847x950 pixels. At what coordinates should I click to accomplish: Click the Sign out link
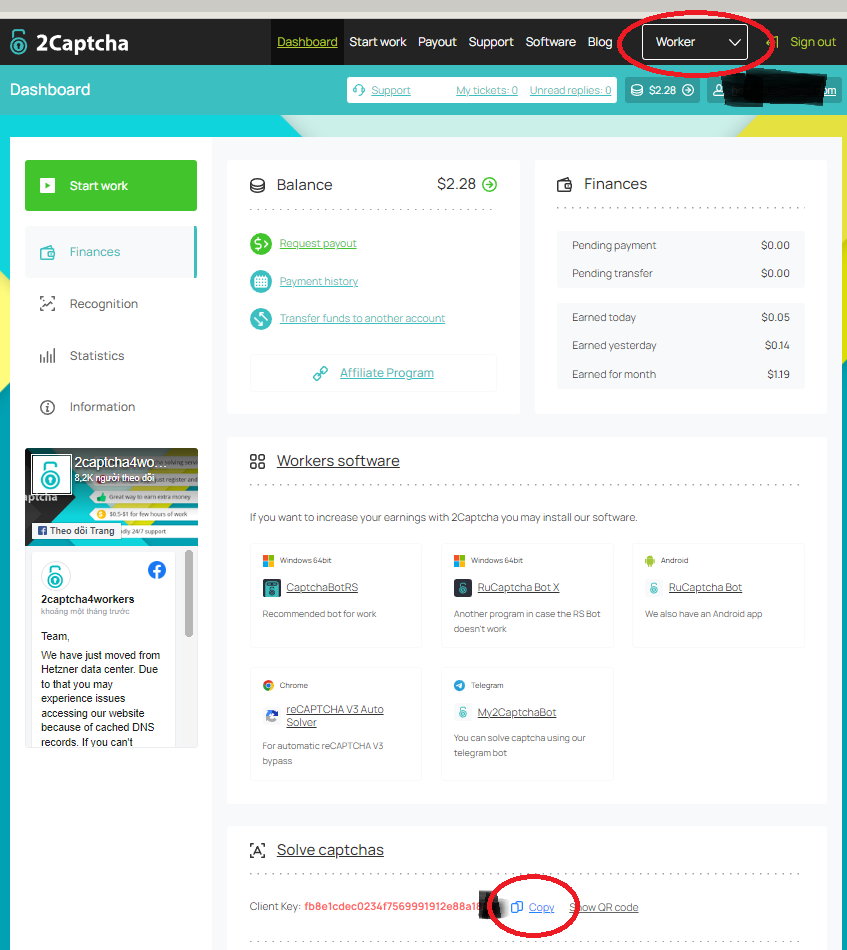pyautogui.click(x=812, y=42)
